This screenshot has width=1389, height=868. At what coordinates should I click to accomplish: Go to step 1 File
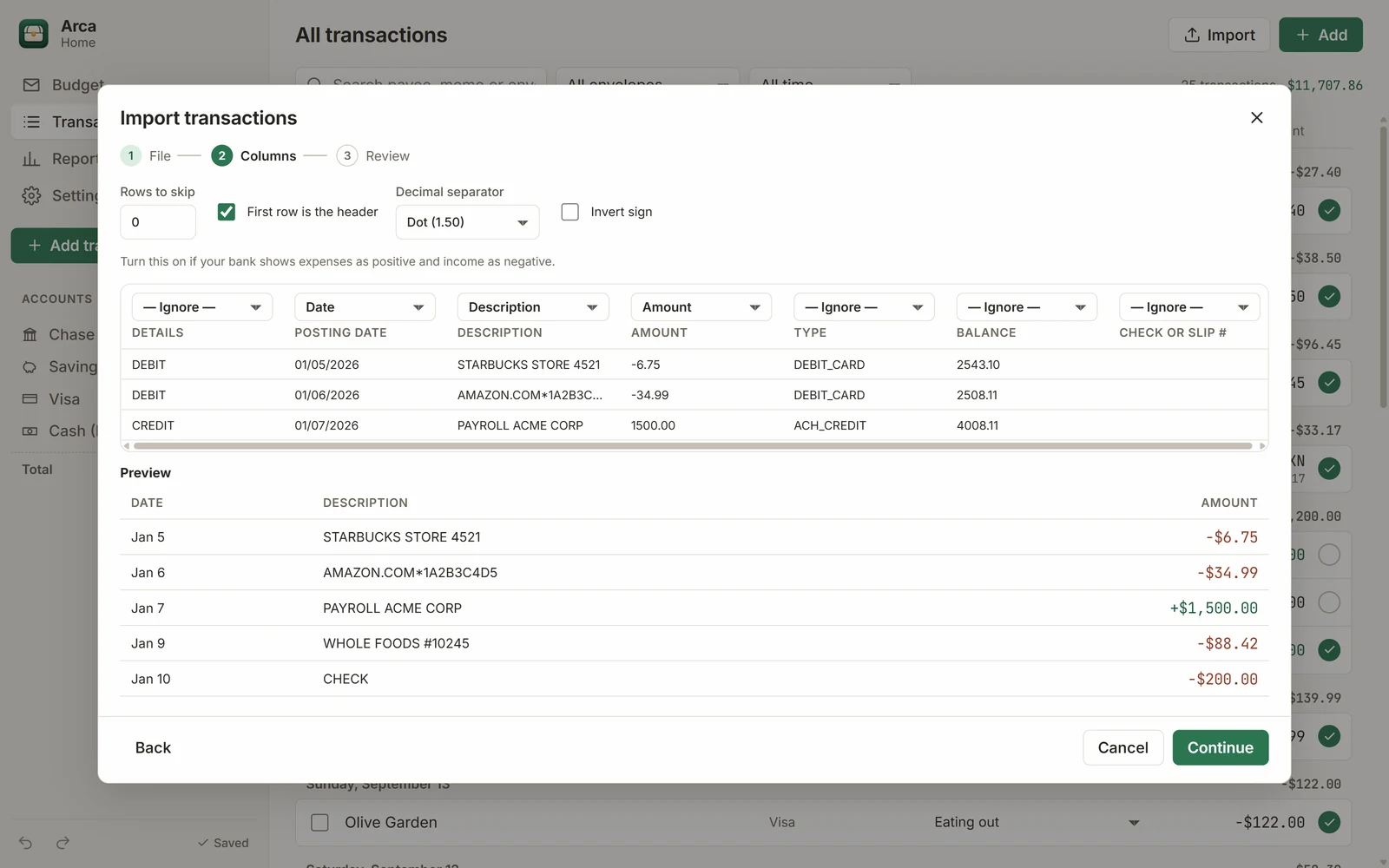coord(147,156)
